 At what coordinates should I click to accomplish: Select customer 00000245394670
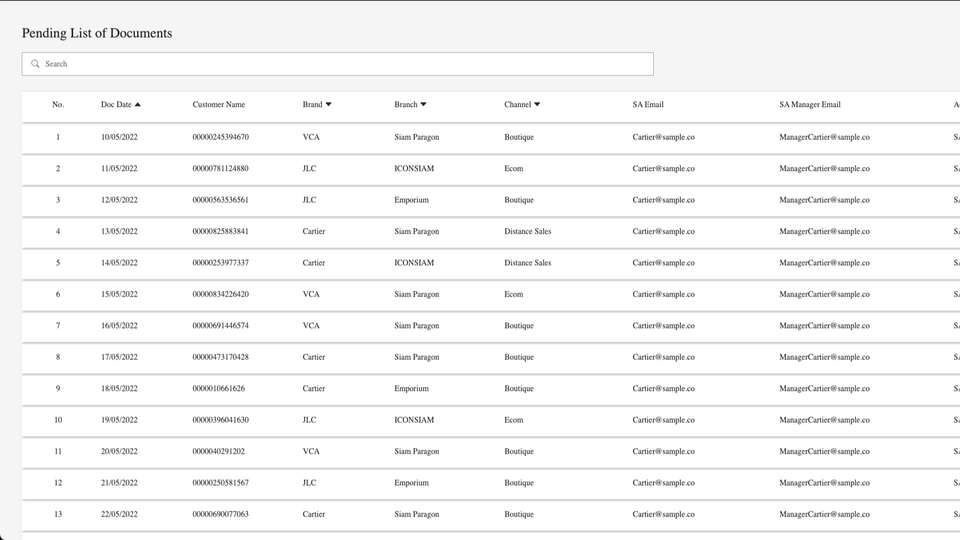220,137
